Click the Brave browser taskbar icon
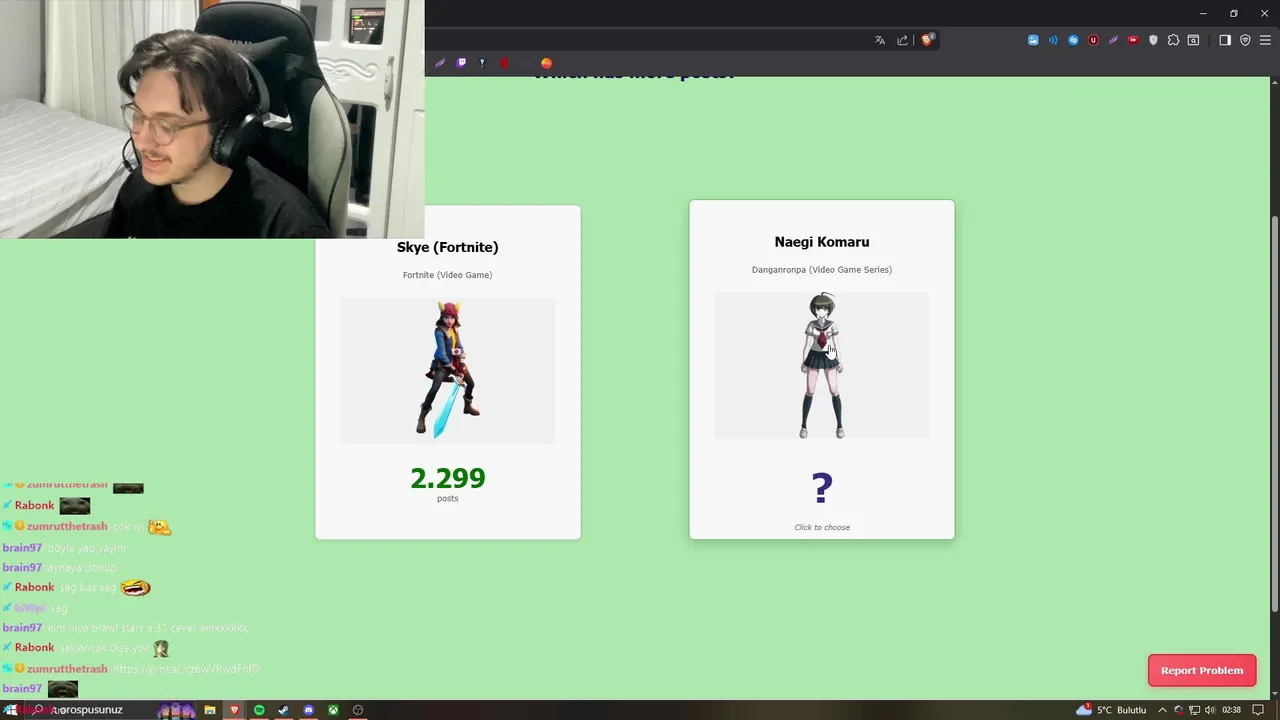 point(235,710)
